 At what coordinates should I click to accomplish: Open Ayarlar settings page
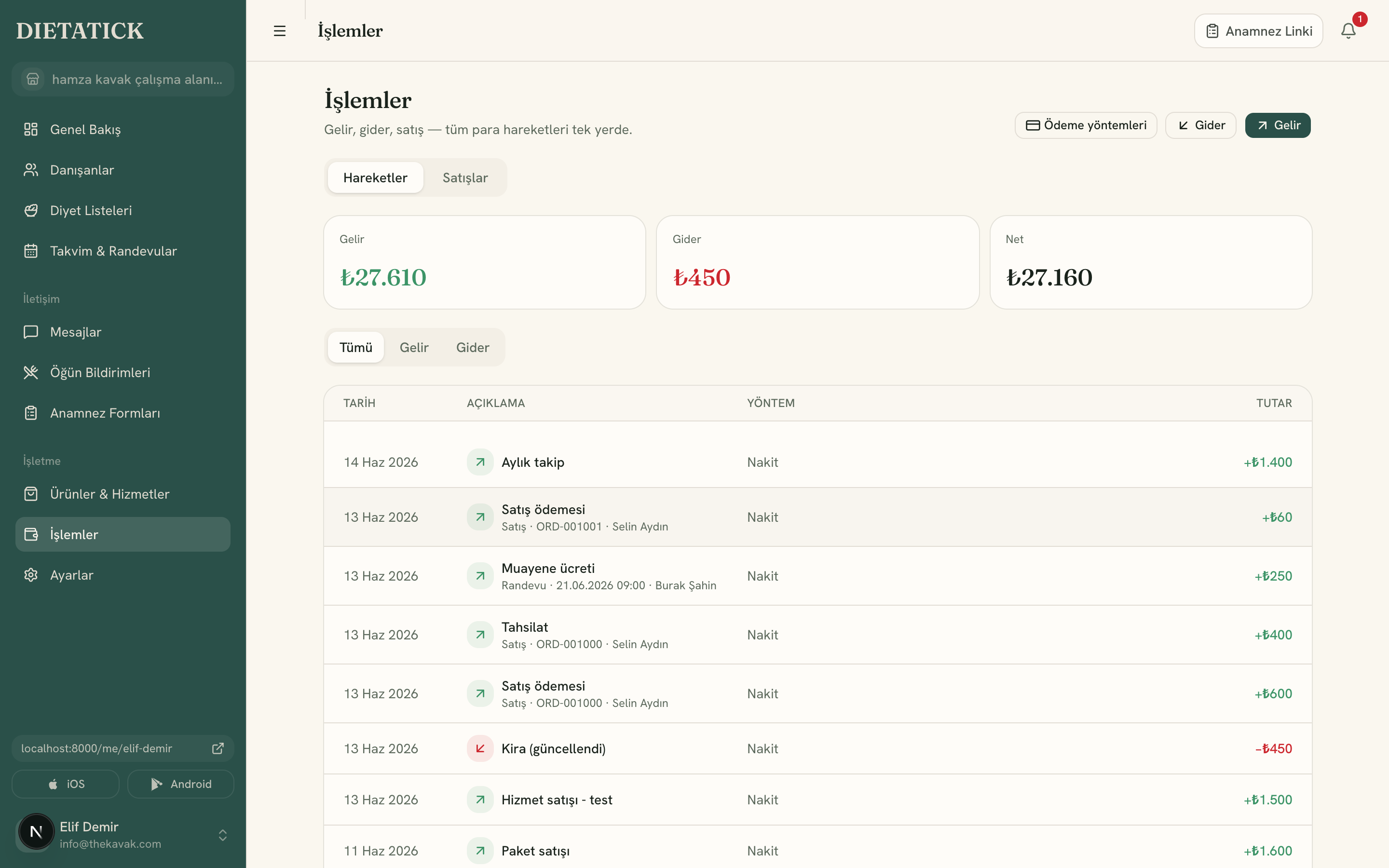[123, 575]
